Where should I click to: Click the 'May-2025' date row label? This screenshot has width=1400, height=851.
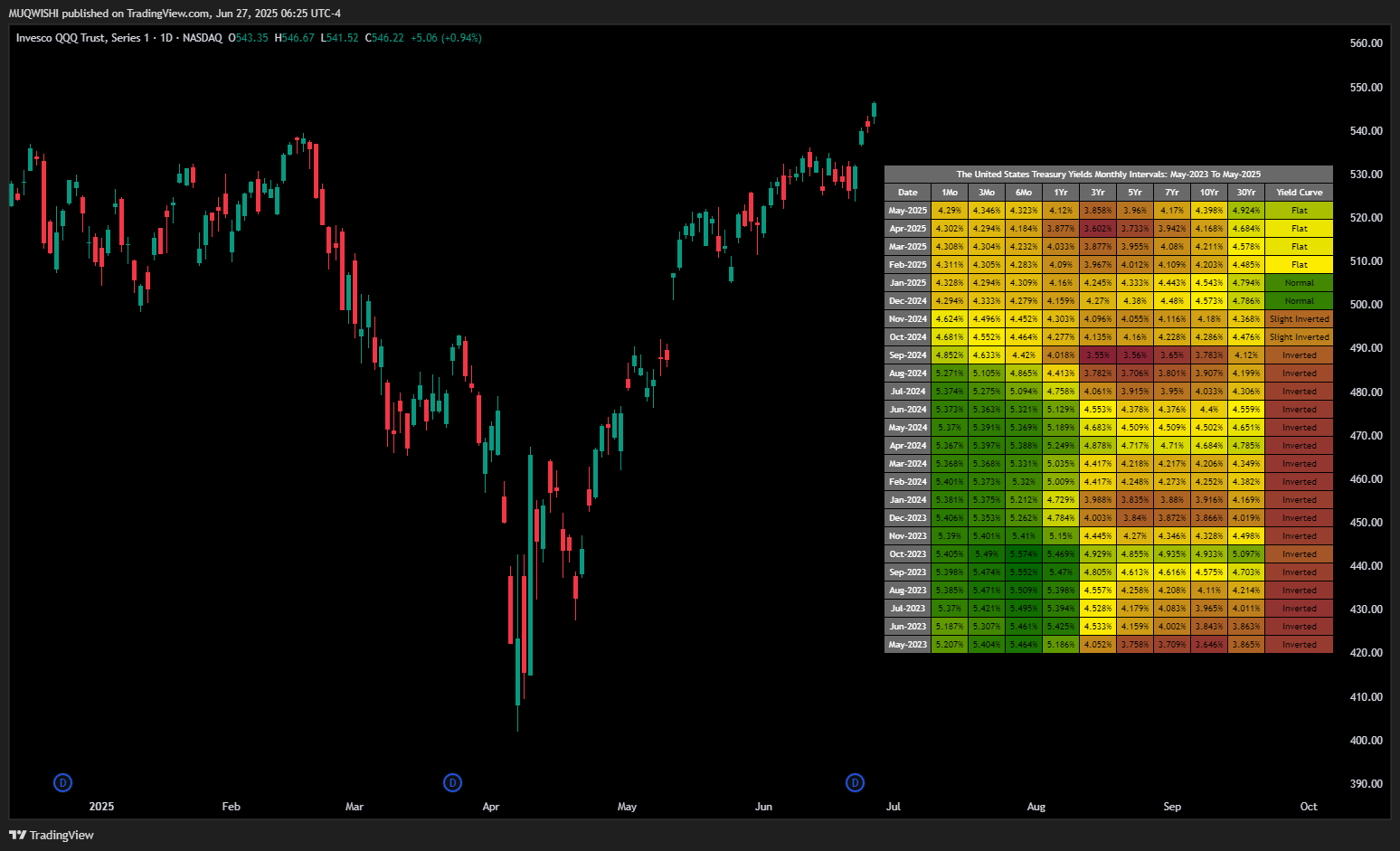[908, 211]
